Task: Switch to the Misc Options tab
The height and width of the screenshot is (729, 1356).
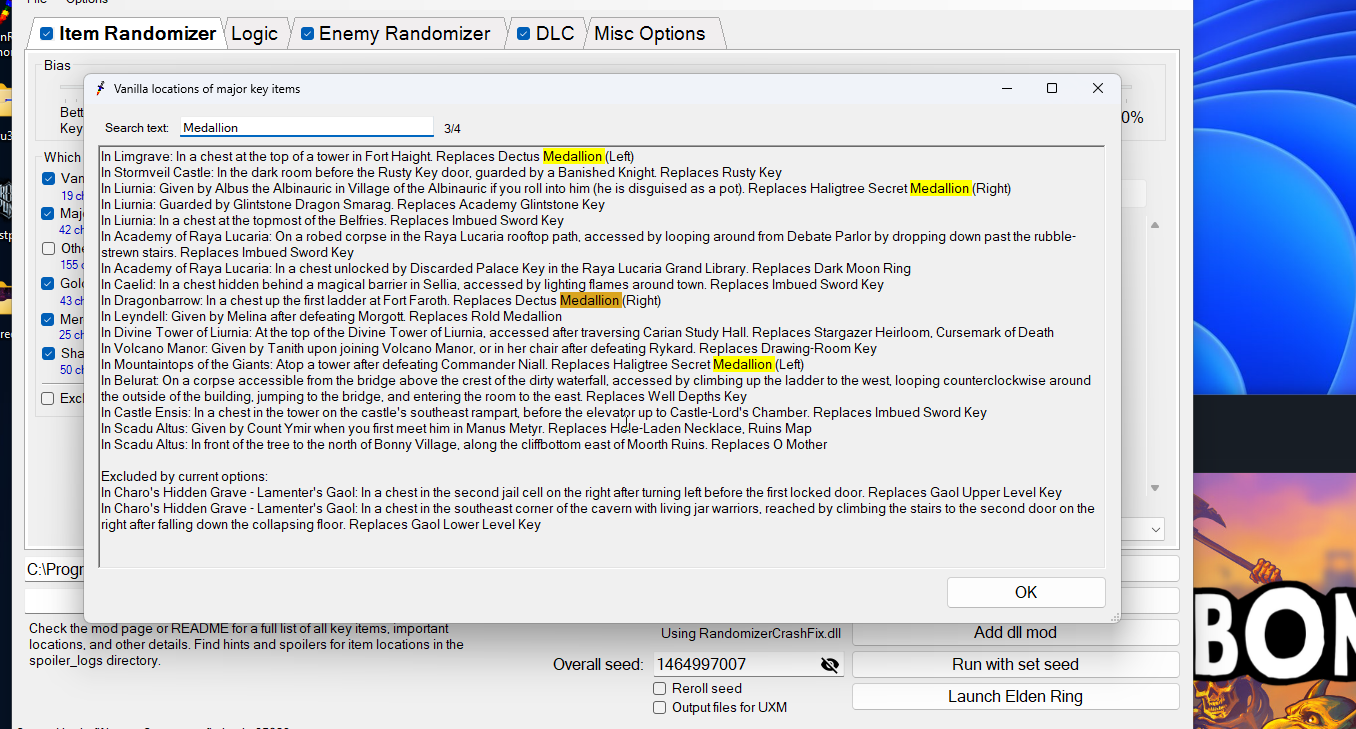Action: click(650, 34)
